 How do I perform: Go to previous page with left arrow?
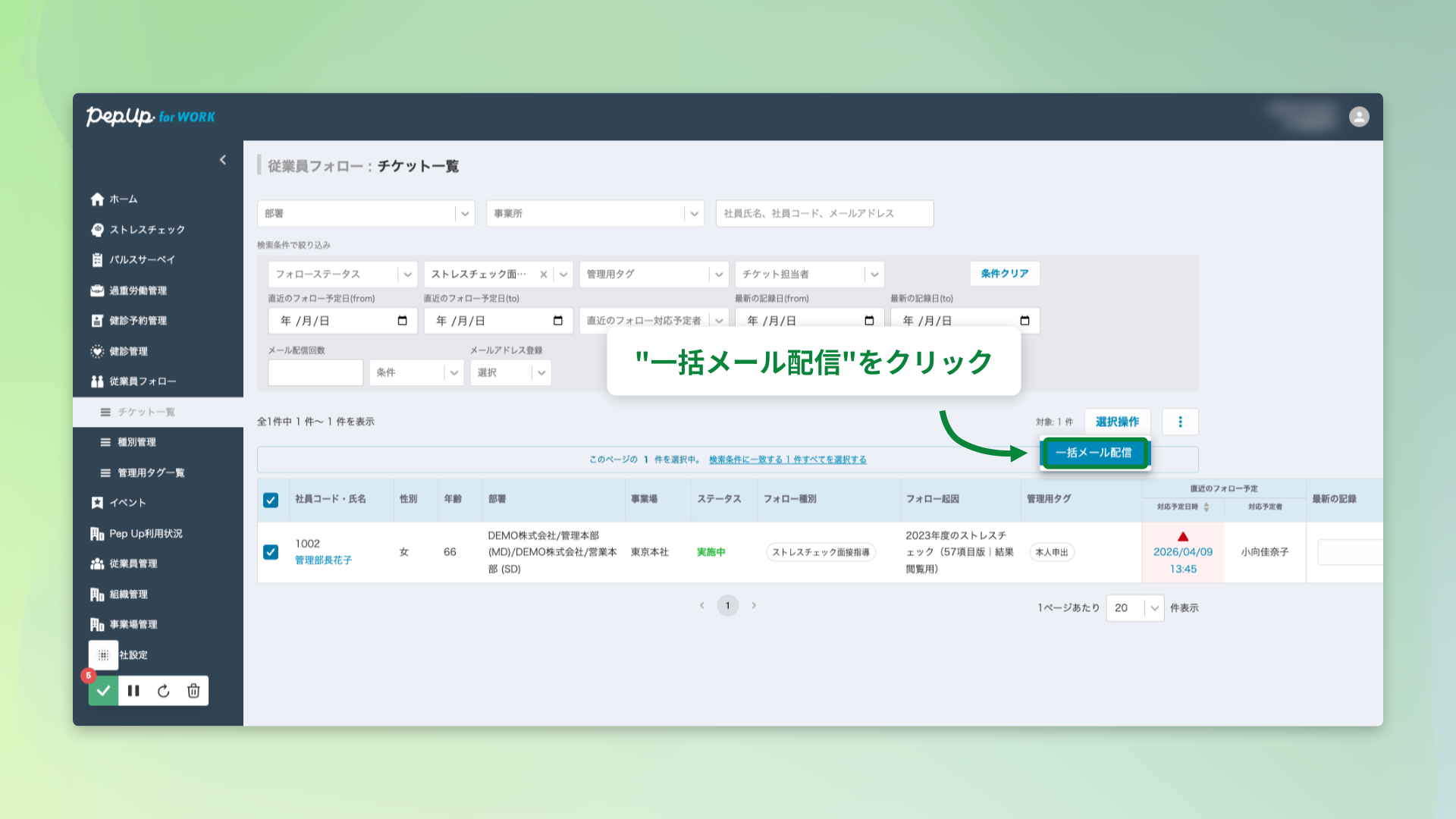(x=702, y=605)
